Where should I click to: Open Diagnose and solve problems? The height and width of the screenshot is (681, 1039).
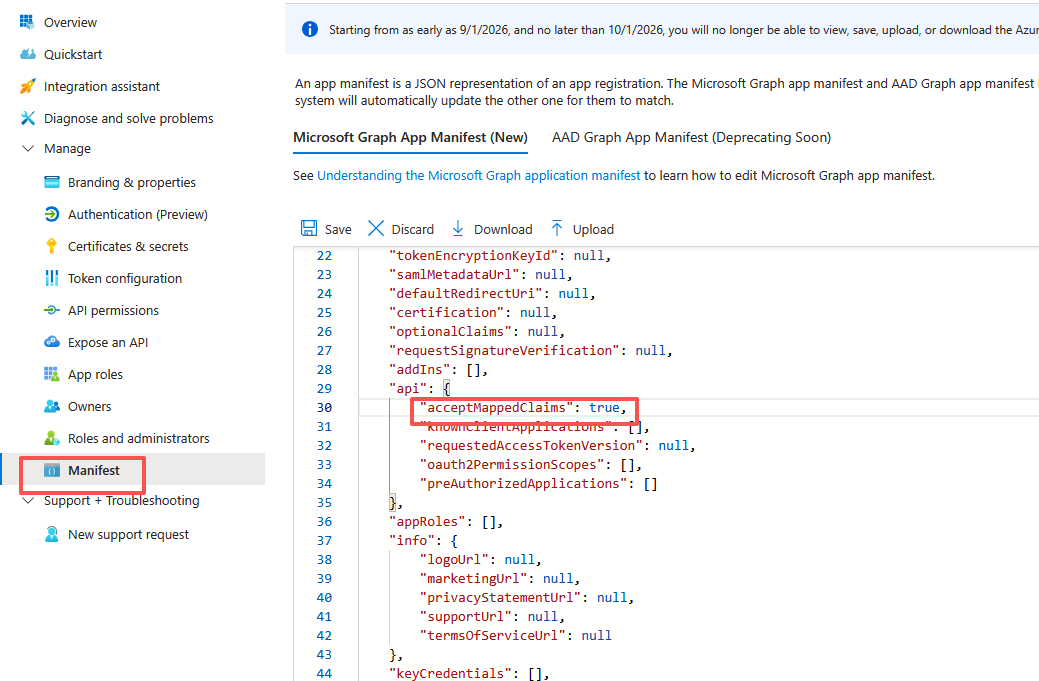(129, 118)
